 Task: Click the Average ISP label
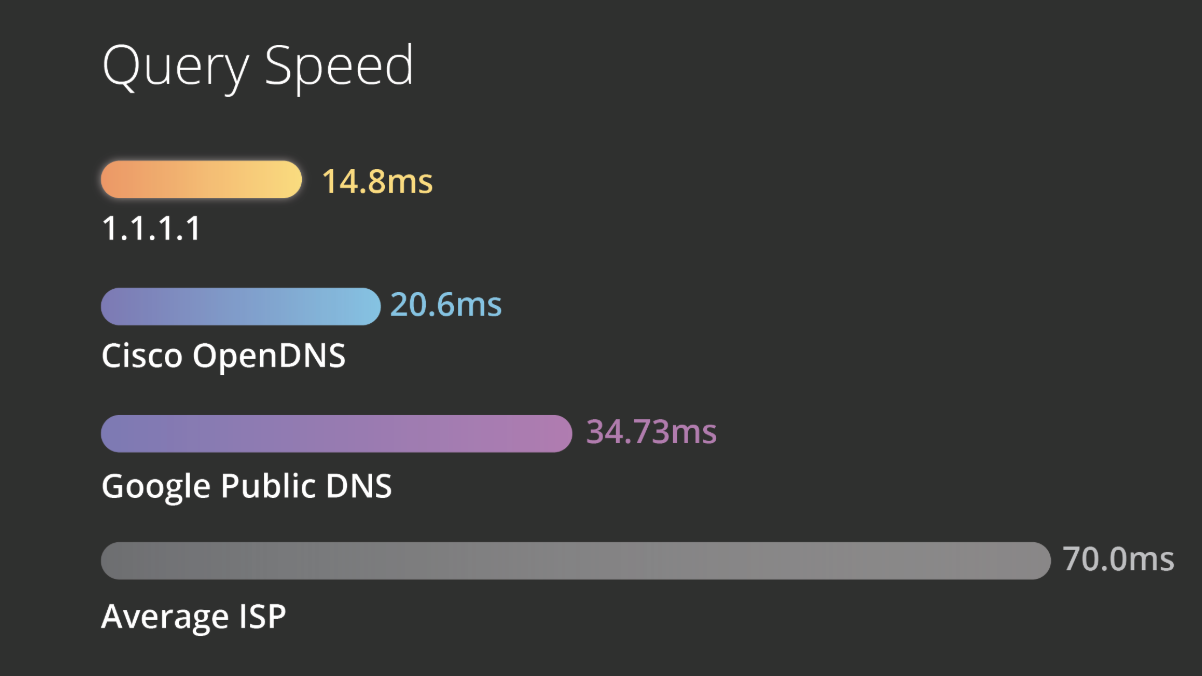click(194, 616)
